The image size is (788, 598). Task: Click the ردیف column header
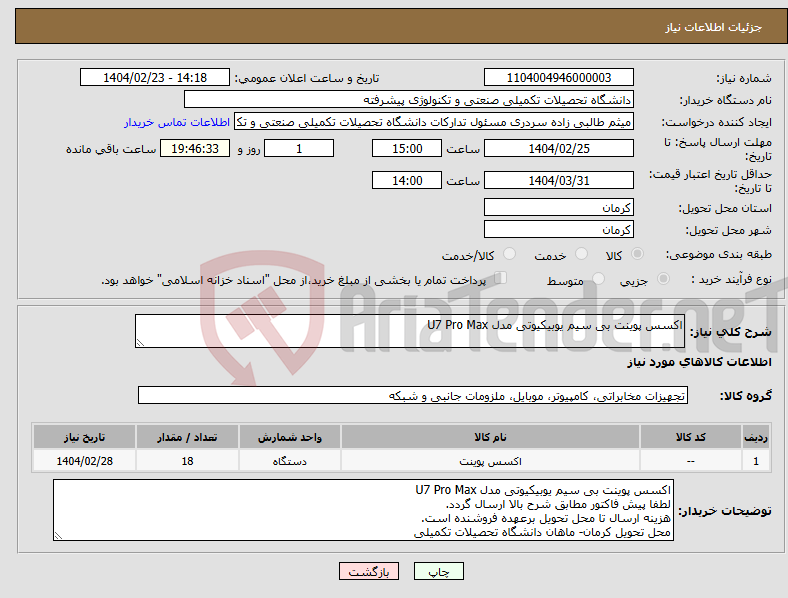(756, 437)
